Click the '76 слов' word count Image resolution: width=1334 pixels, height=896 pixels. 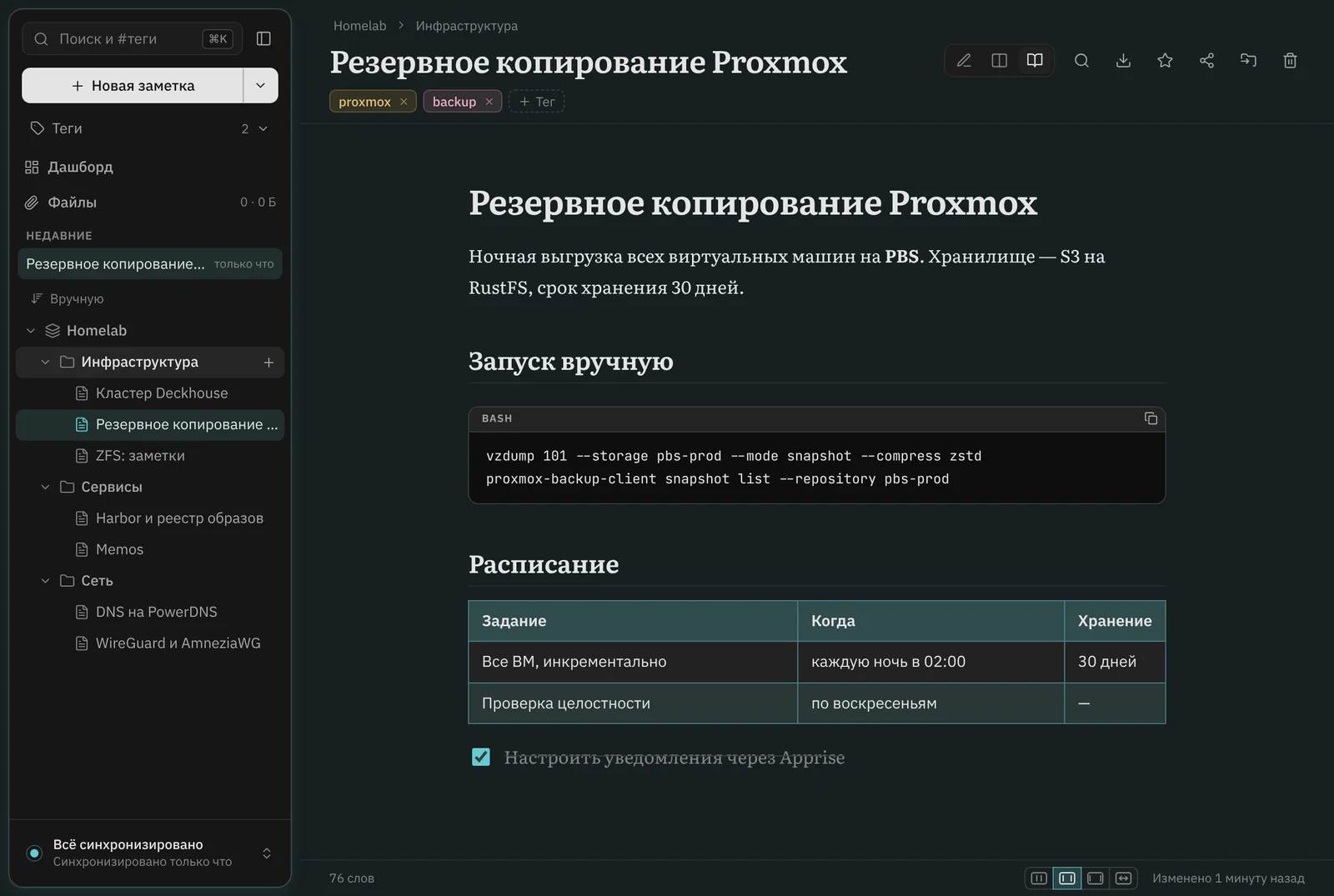[352, 878]
